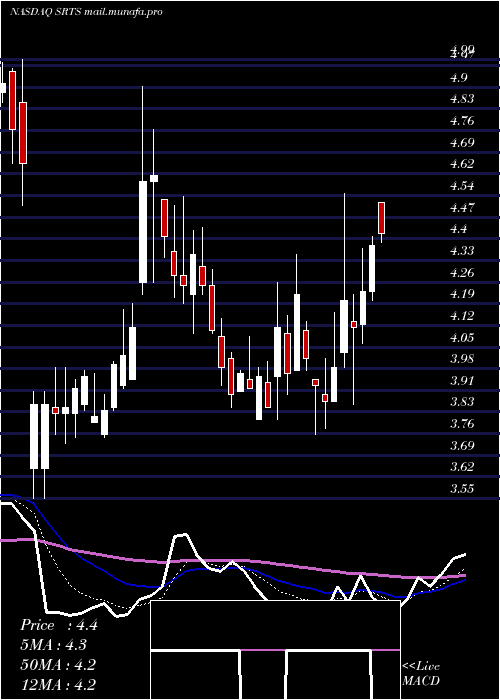
Task: Click the 4.54 price axis label
Action: point(462,186)
